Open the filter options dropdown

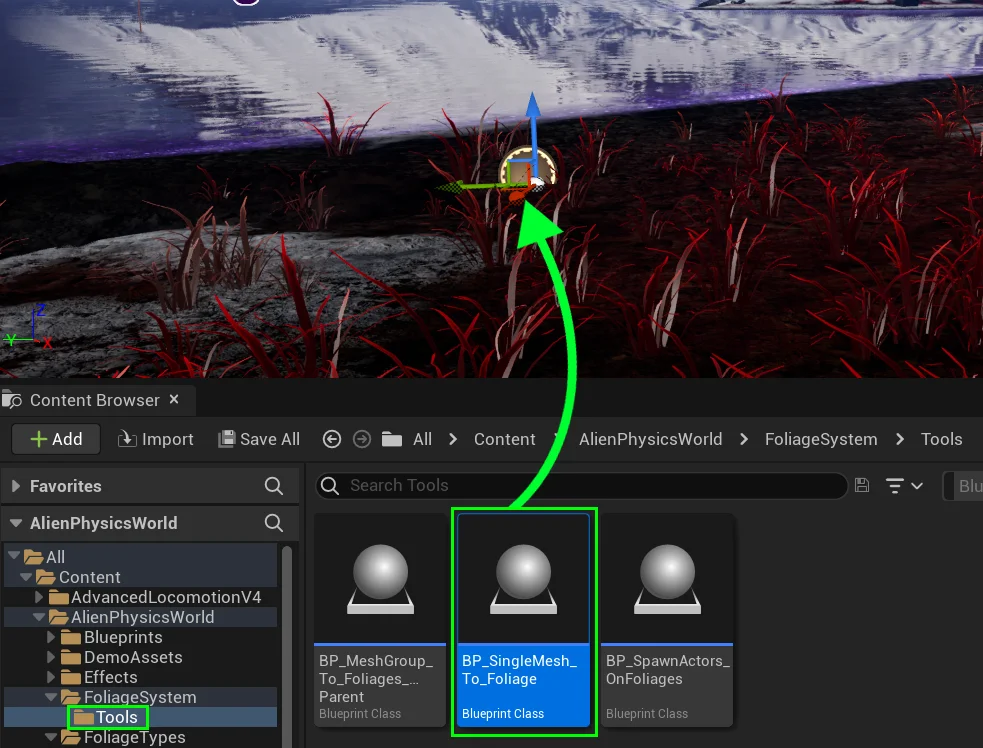[904, 486]
